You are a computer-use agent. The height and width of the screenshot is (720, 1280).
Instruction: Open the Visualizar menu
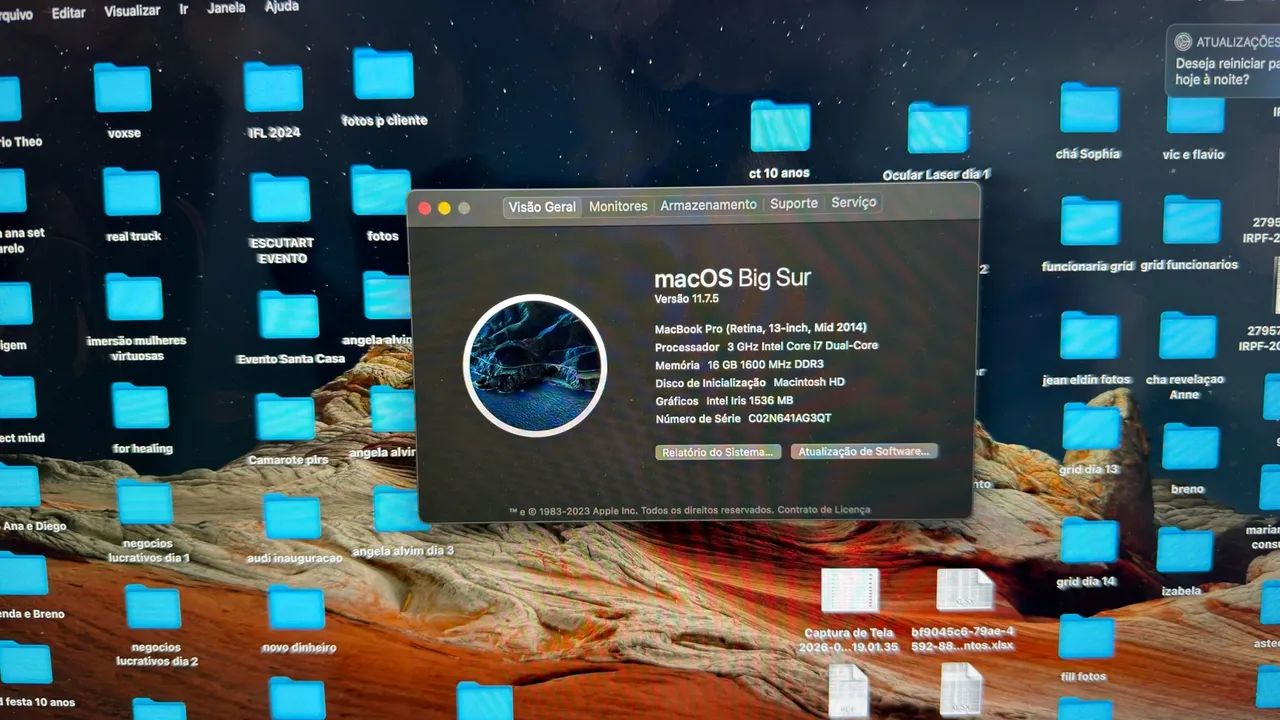tap(132, 10)
